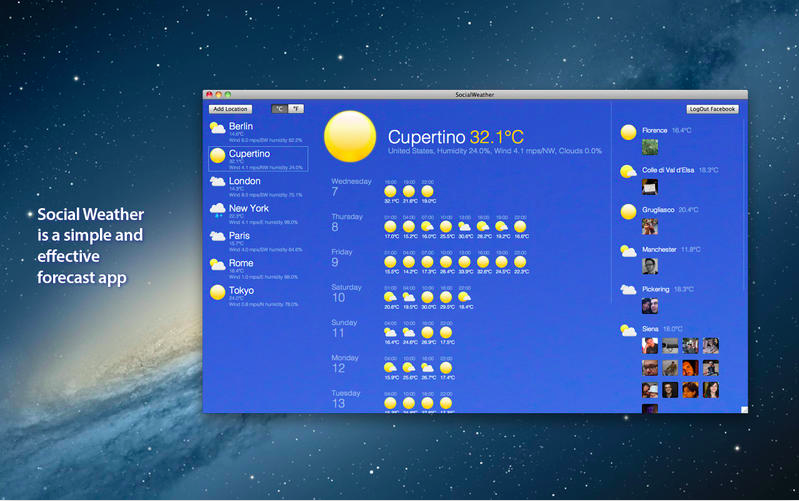Click the large sun icon beside Cupertino heading
This screenshot has width=799, height=501.
(350, 137)
